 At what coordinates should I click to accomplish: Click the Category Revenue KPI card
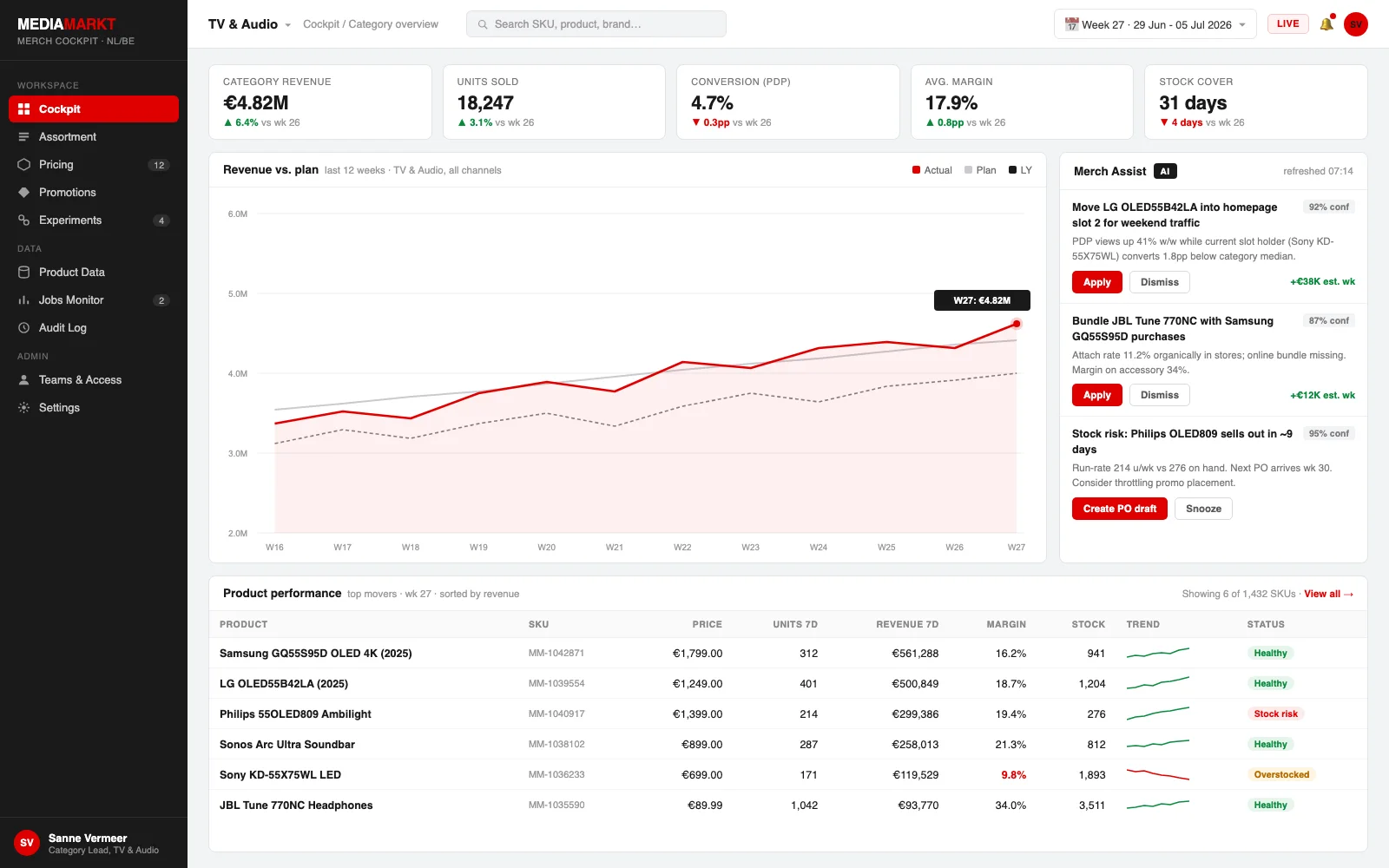pos(320,102)
